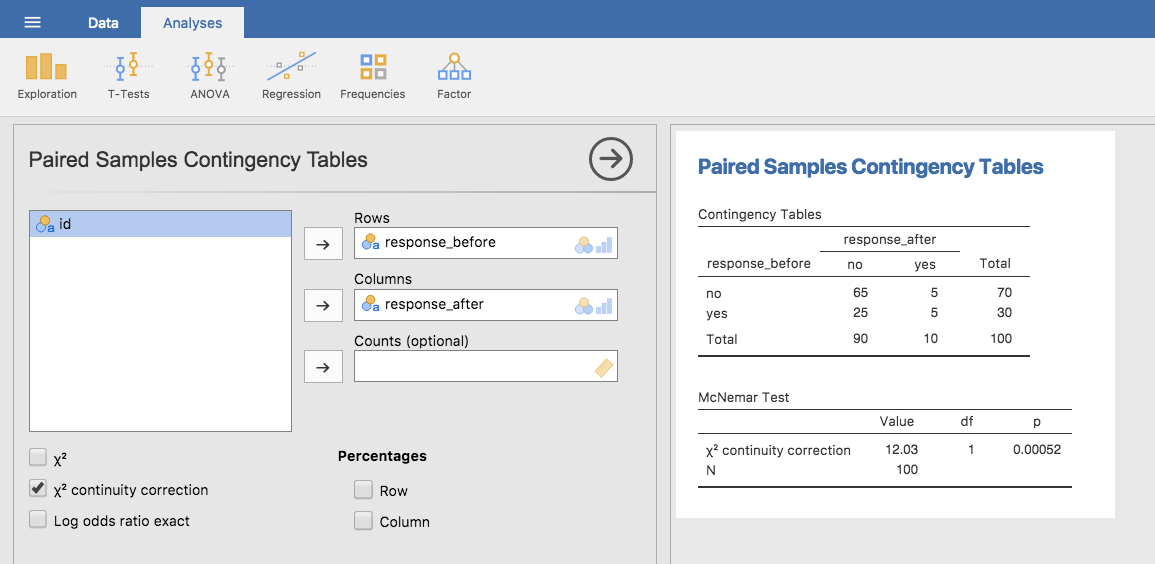This screenshot has height=564, width=1155.
Task: Click the Contingency Tables table heading
Action: click(x=759, y=215)
